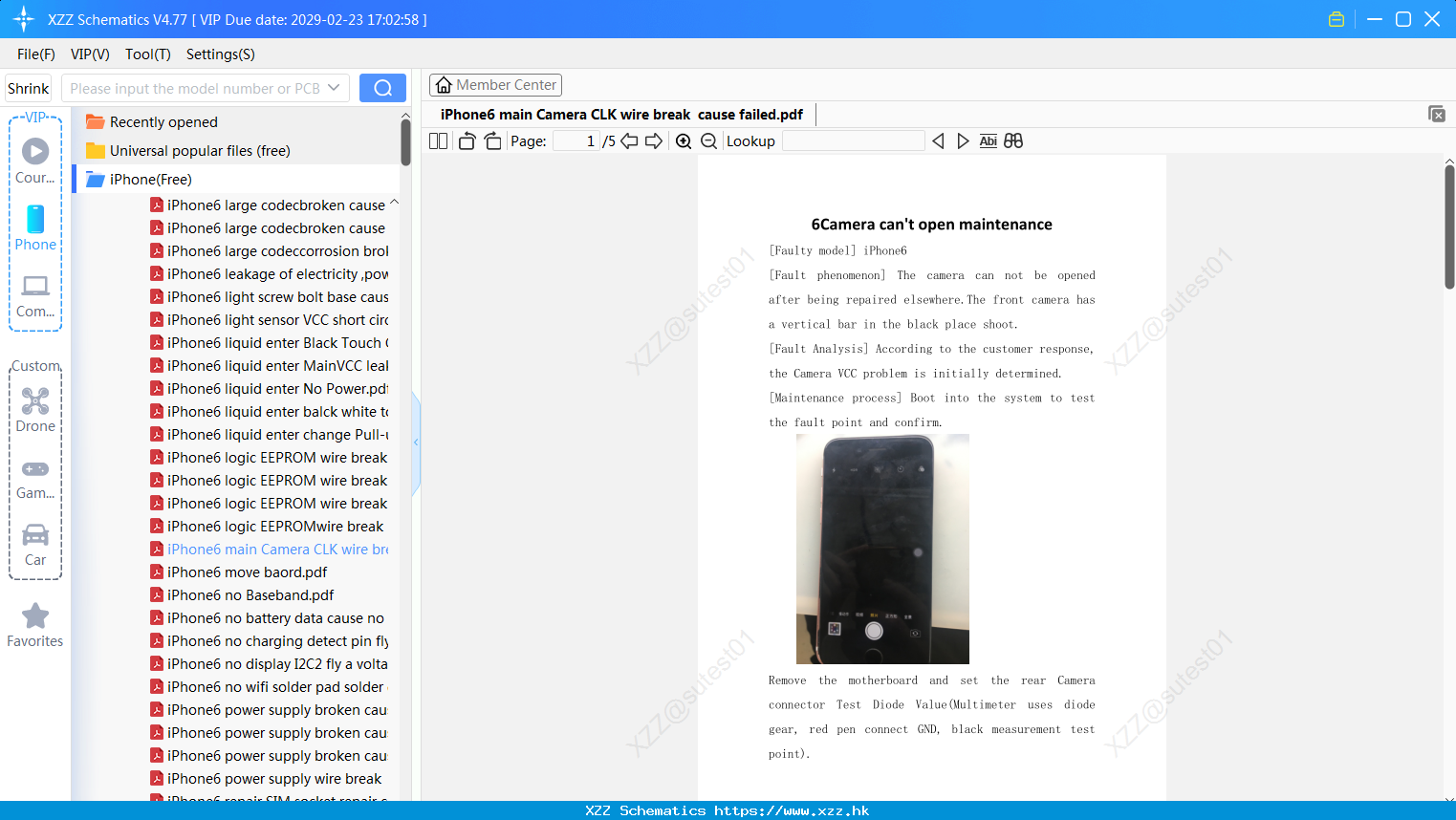The width and height of the screenshot is (1456, 820).
Task: Open iPhone6 no display I2C2 file
Action: [270, 664]
